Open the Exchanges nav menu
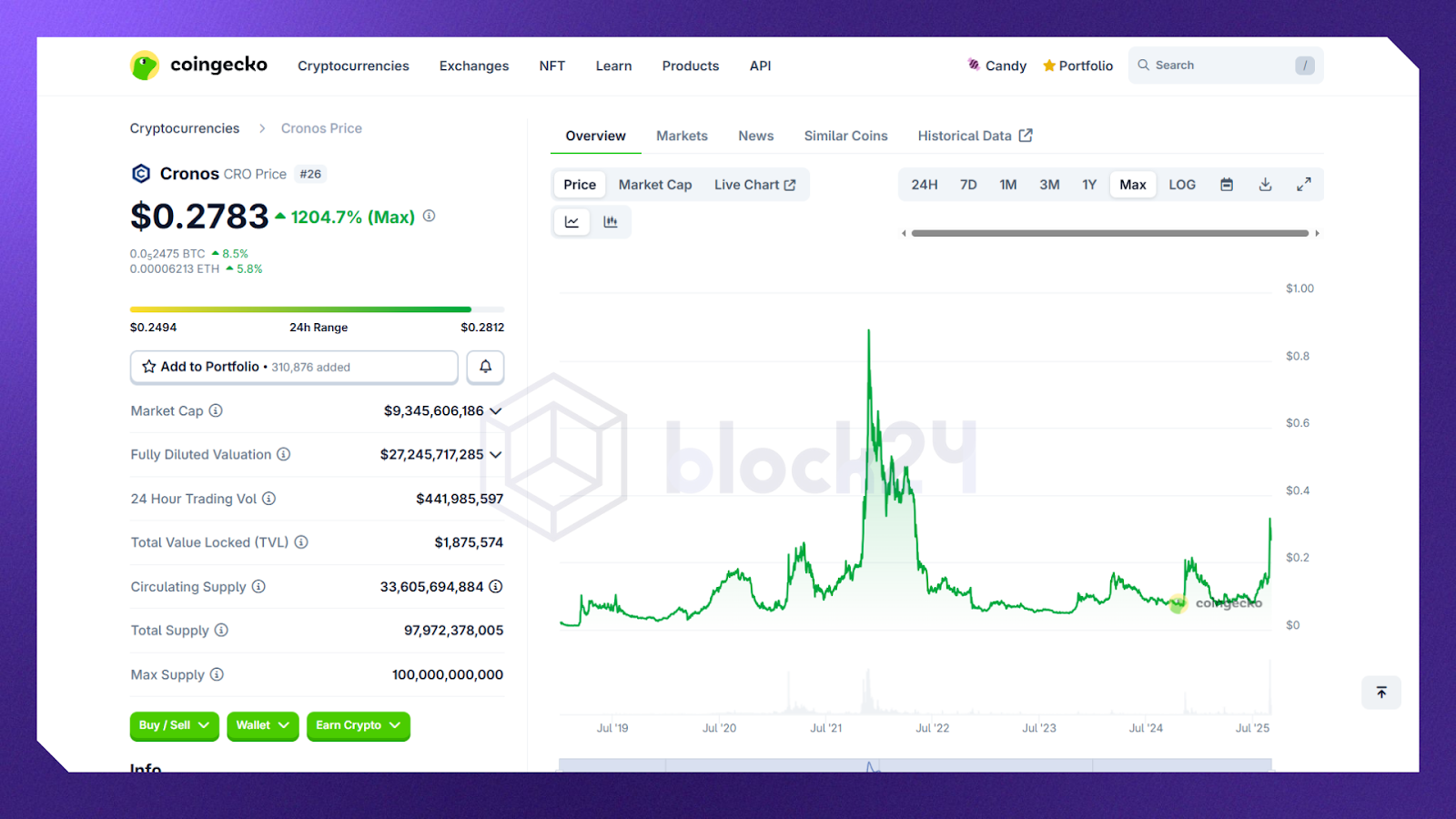This screenshot has height=819, width=1456. point(474,66)
